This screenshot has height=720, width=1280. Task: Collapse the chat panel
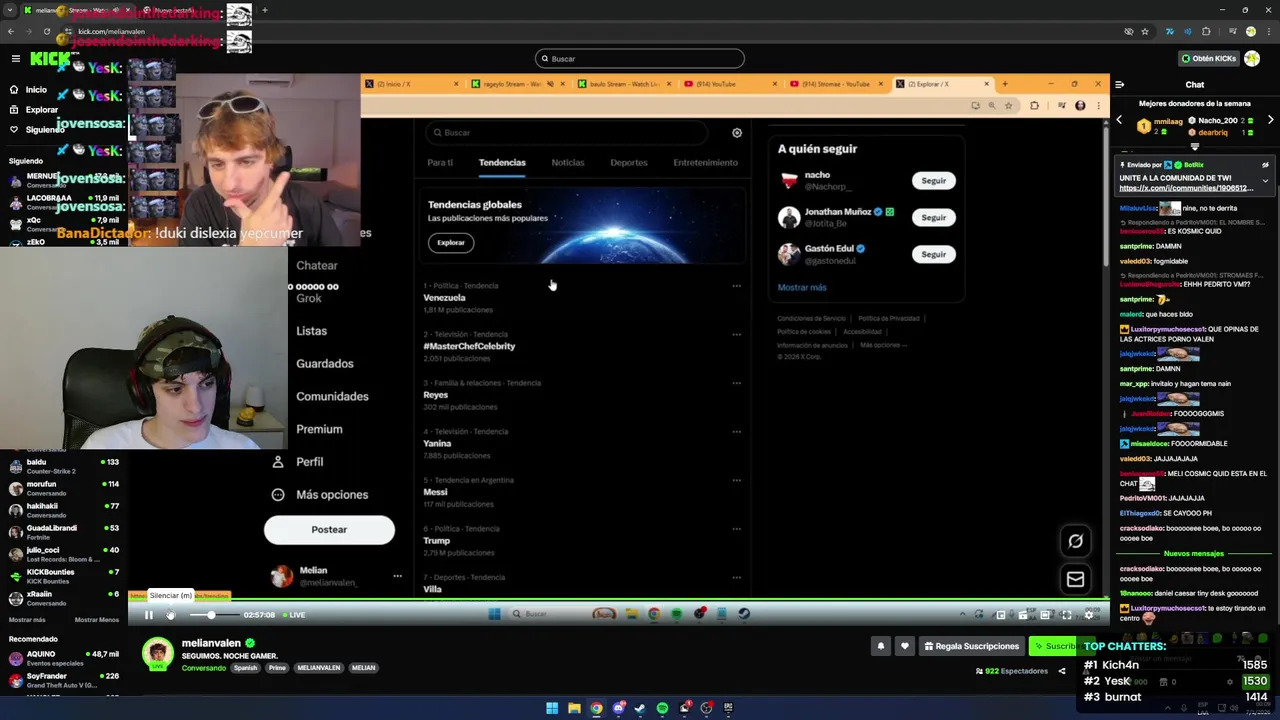[x=1119, y=85]
